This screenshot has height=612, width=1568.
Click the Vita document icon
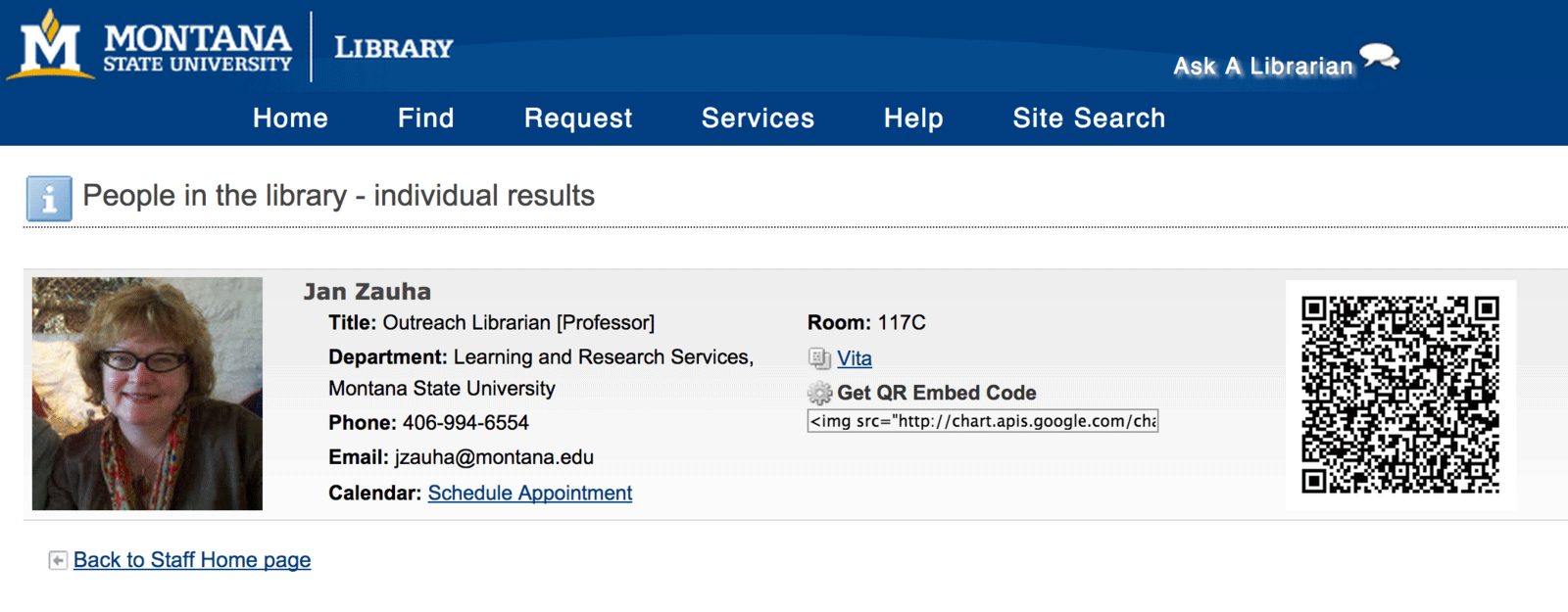point(819,358)
